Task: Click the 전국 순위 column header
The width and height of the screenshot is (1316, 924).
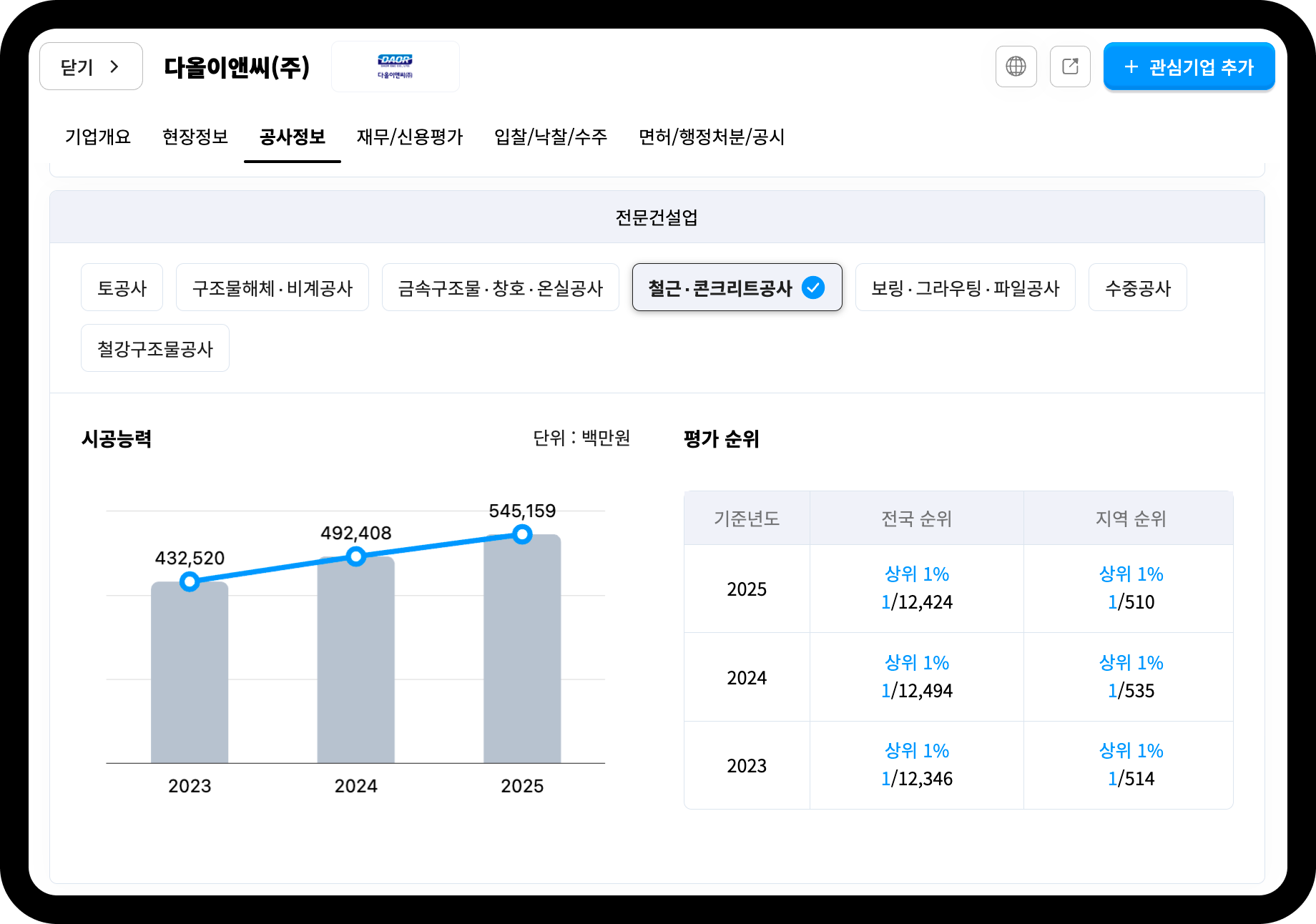Action: (916, 518)
